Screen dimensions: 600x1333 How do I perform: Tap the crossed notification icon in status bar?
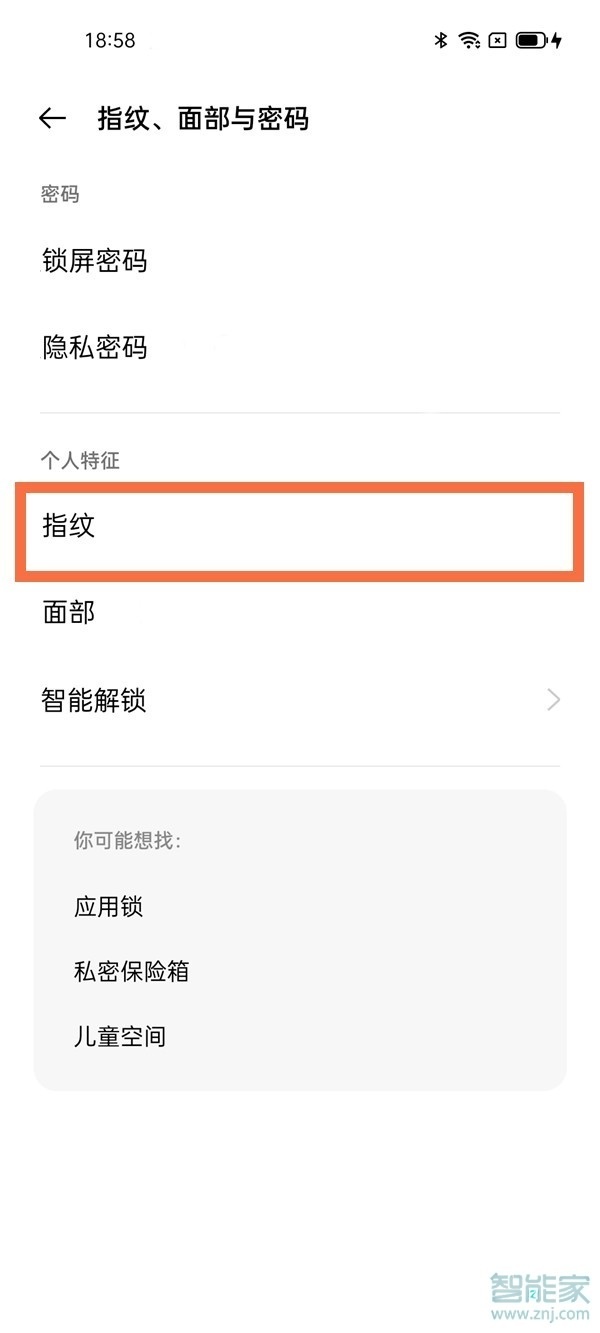(496, 40)
